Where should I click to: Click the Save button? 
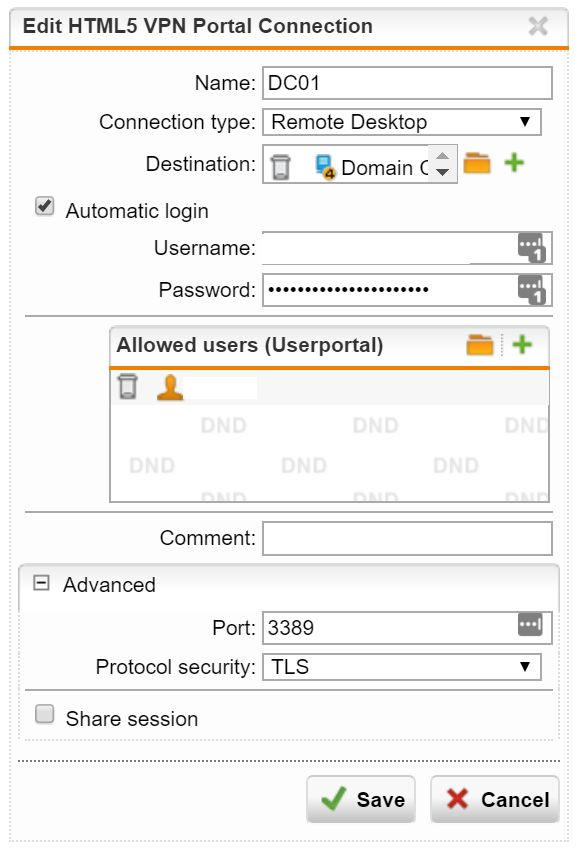(361, 799)
